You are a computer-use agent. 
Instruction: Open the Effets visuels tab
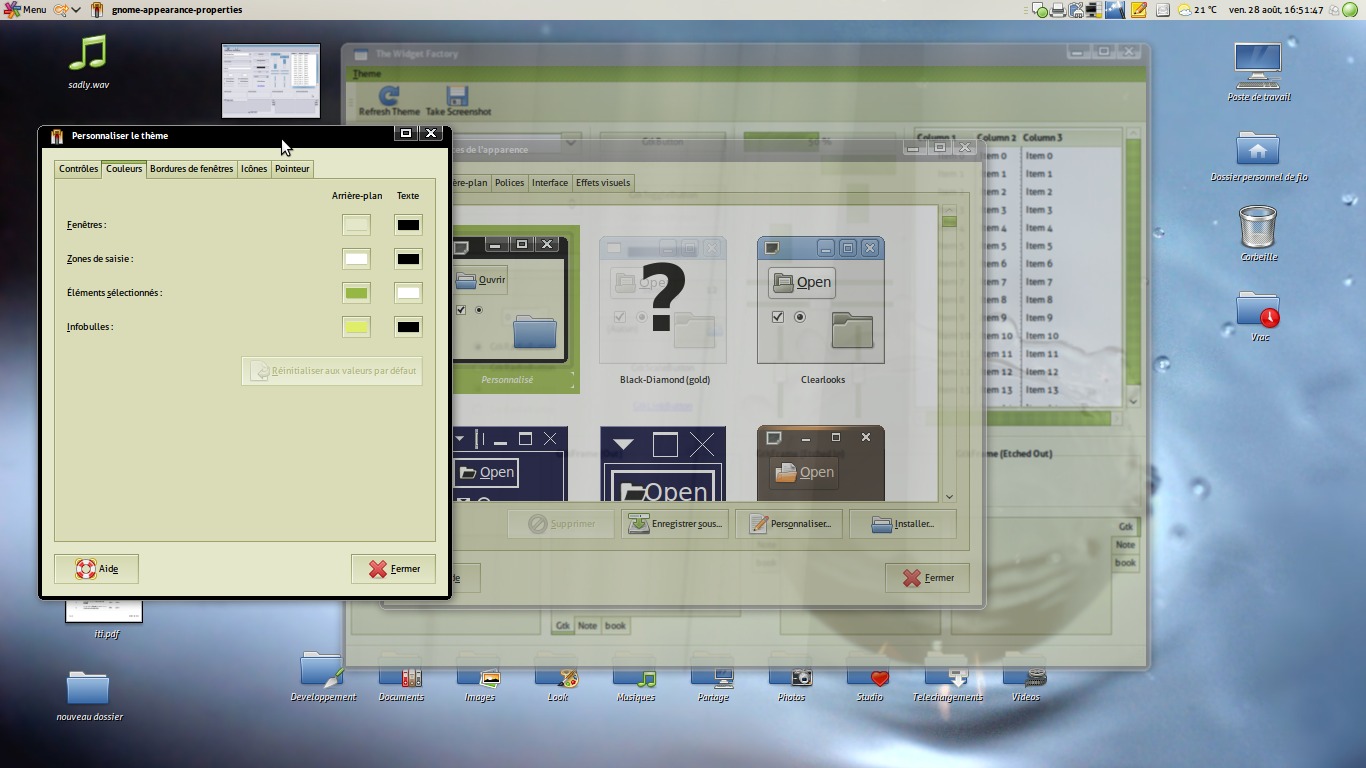[x=603, y=183]
